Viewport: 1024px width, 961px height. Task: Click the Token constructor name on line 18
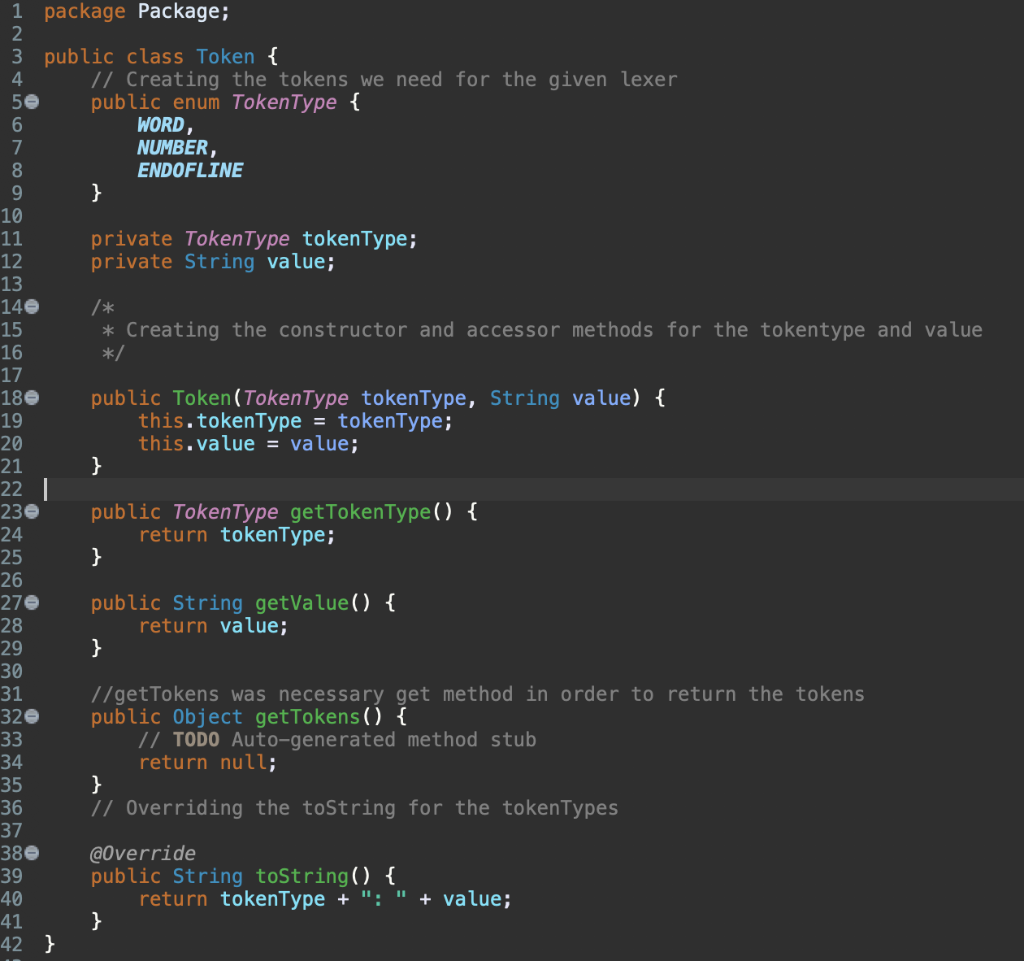click(x=202, y=398)
